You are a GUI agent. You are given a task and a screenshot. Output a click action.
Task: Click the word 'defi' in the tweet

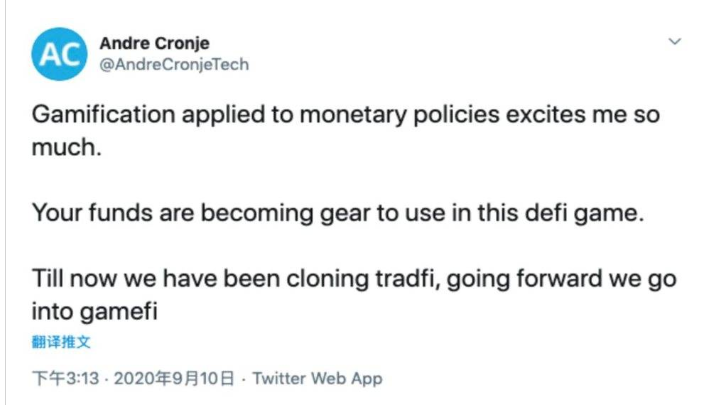(546, 213)
